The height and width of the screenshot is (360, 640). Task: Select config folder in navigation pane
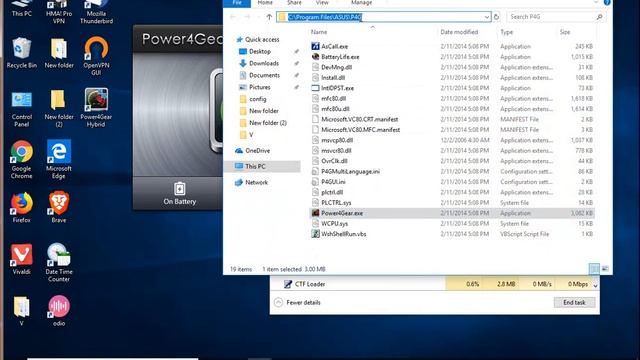(258, 99)
